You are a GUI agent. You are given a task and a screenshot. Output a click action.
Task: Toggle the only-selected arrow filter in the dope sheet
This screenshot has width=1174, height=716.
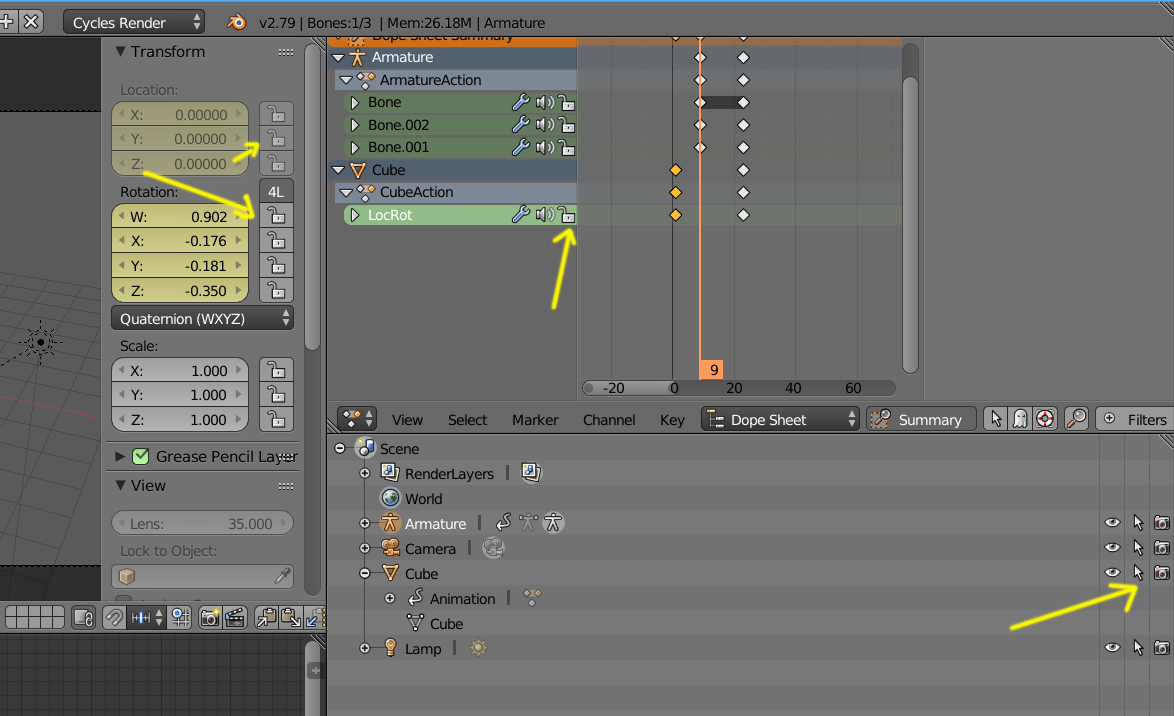tap(995, 419)
